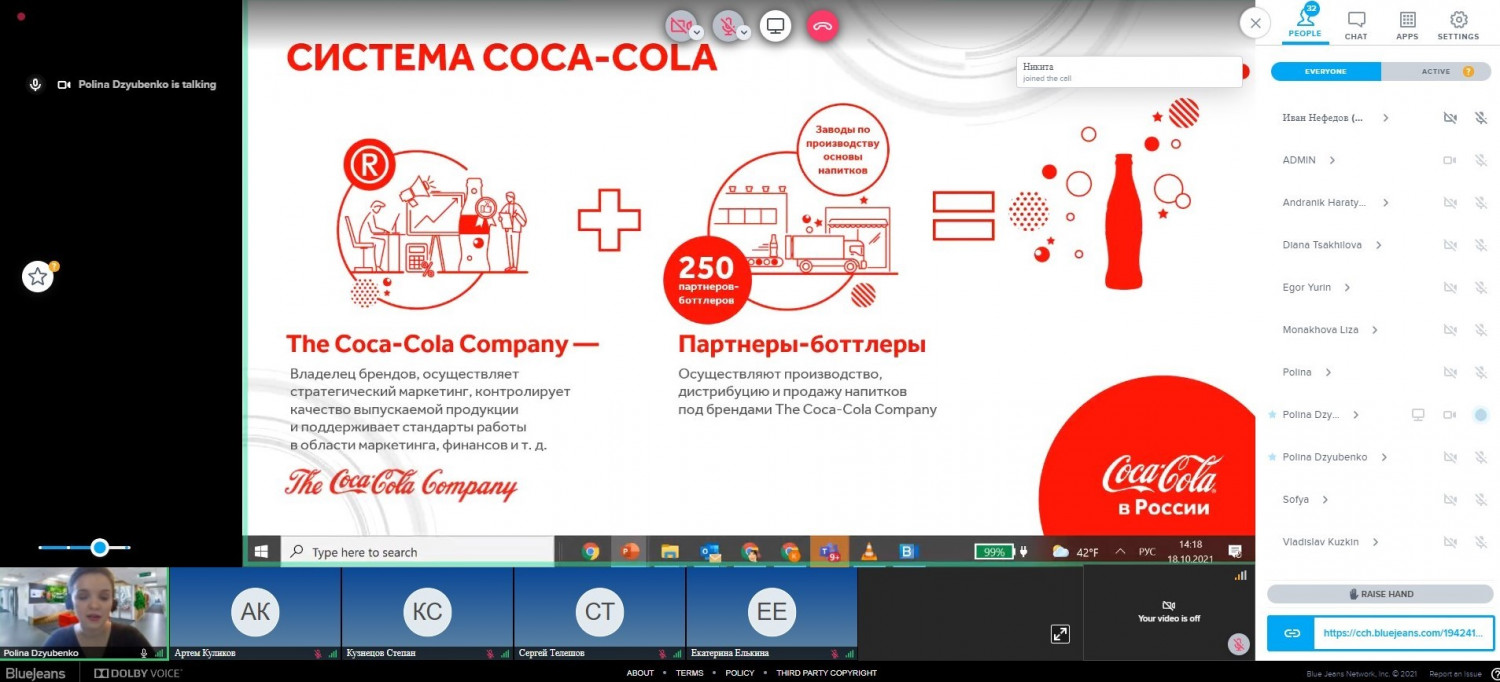Screen dimensions: 1500x682
Task: Click Report an Issue link
Action: pos(1457,674)
